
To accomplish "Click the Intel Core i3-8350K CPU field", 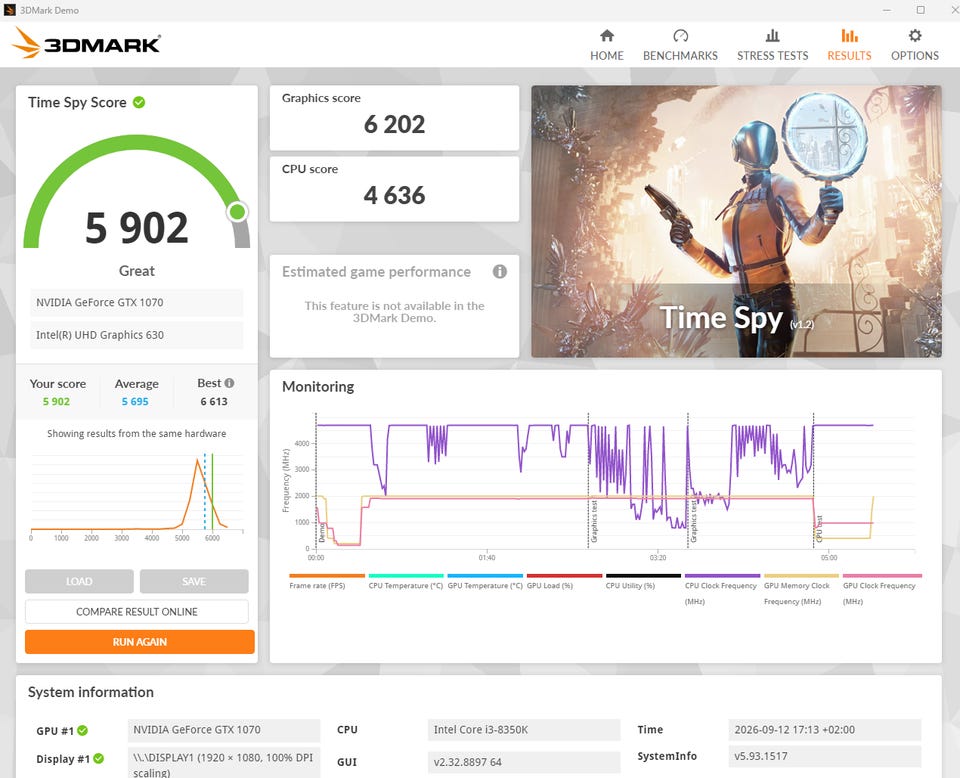I will pos(523,730).
